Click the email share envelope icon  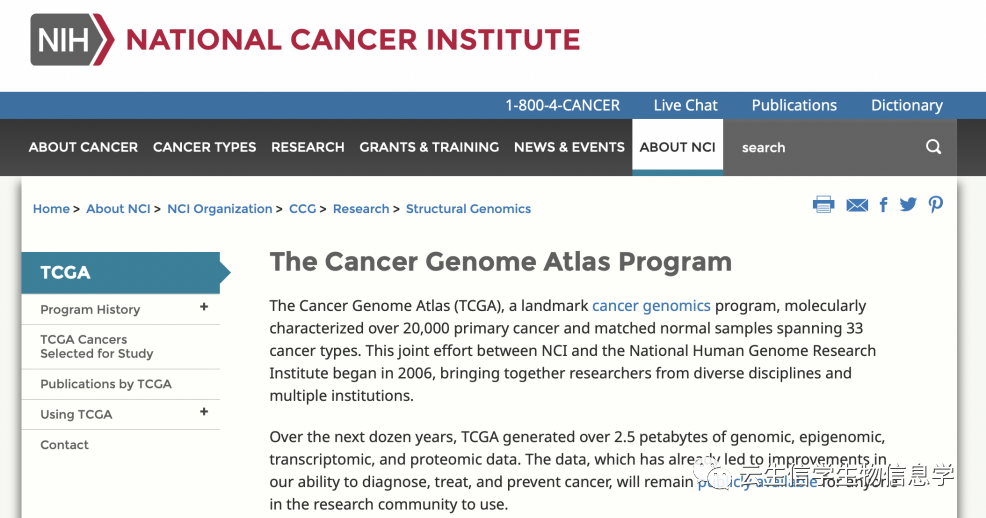point(857,205)
